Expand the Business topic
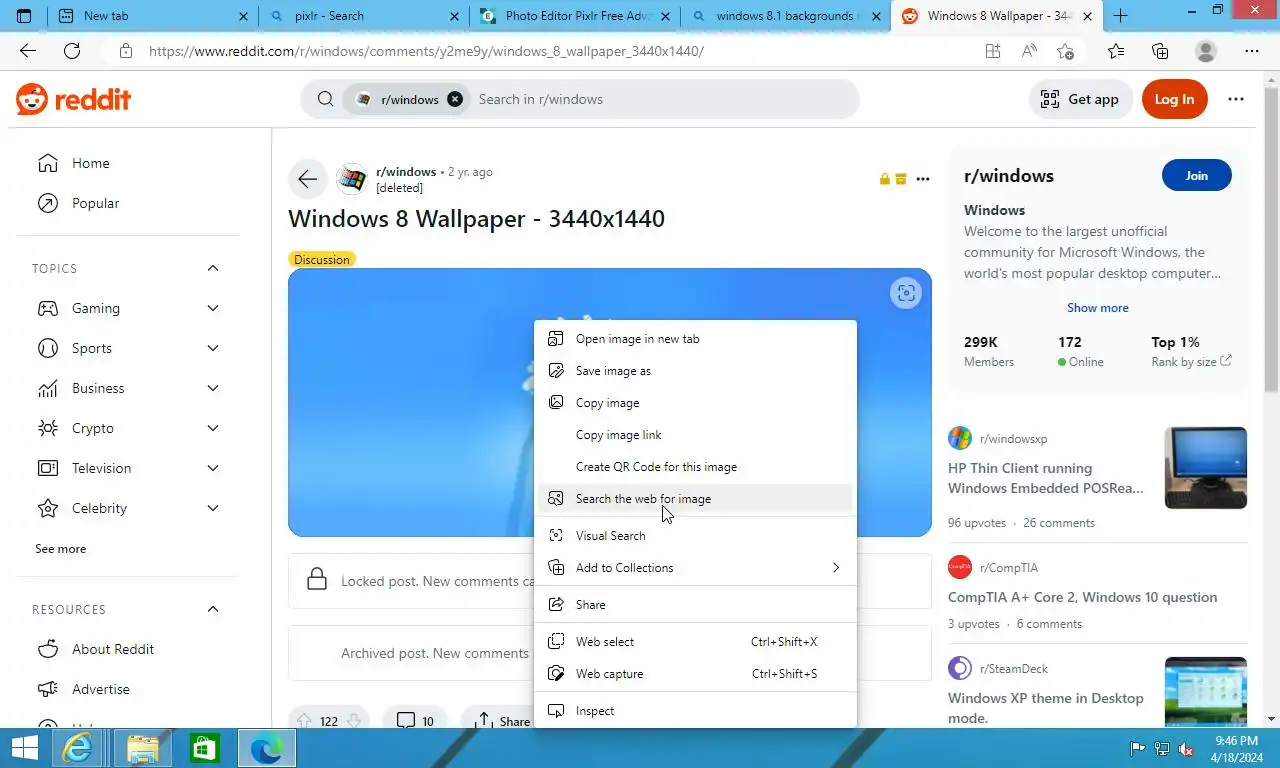 tap(213, 388)
